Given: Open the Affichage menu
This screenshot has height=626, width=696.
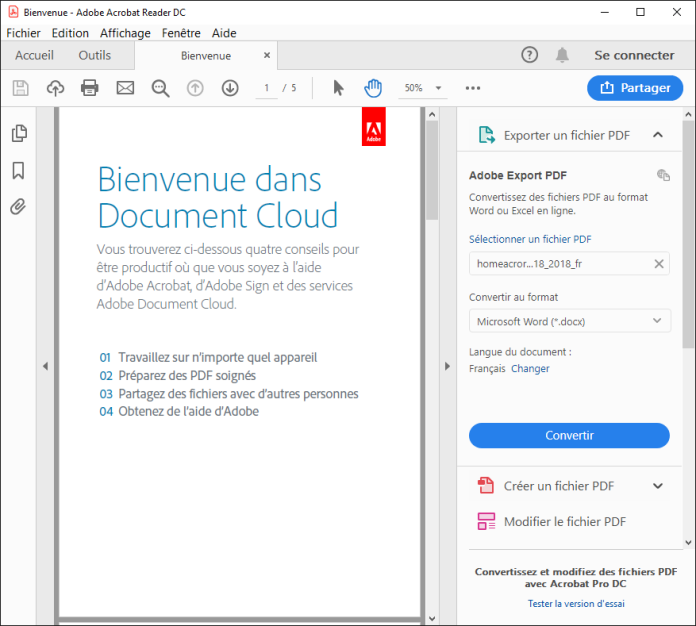Looking at the screenshot, I should pyautogui.click(x=125, y=33).
